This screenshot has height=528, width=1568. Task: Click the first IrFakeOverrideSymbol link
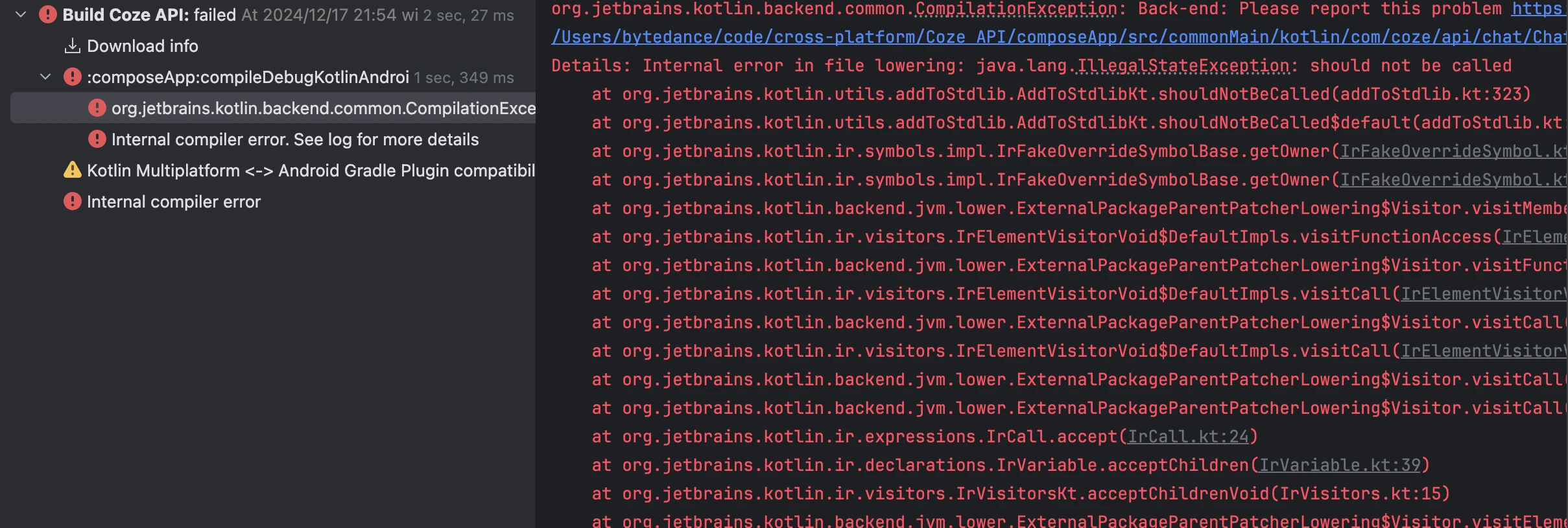[1451, 151]
